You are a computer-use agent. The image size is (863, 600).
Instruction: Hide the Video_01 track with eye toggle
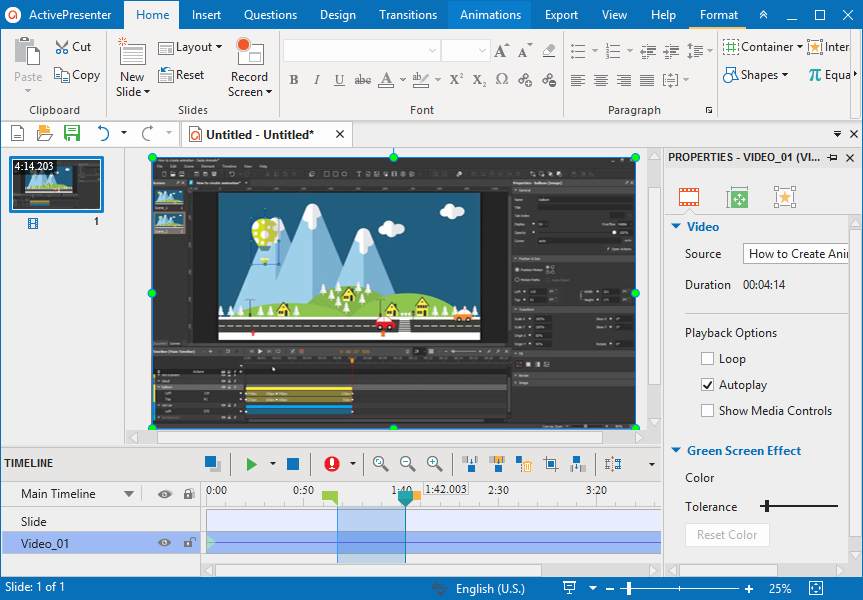pyautogui.click(x=166, y=542)
